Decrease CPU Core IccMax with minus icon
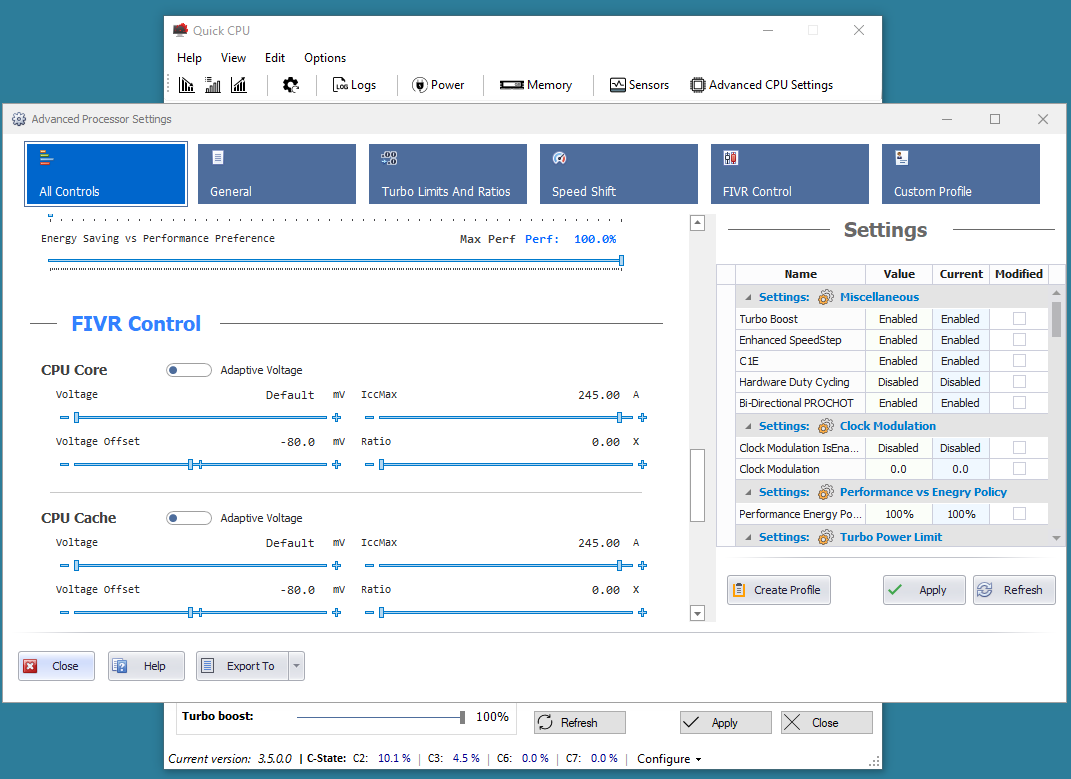 (370, 418)
